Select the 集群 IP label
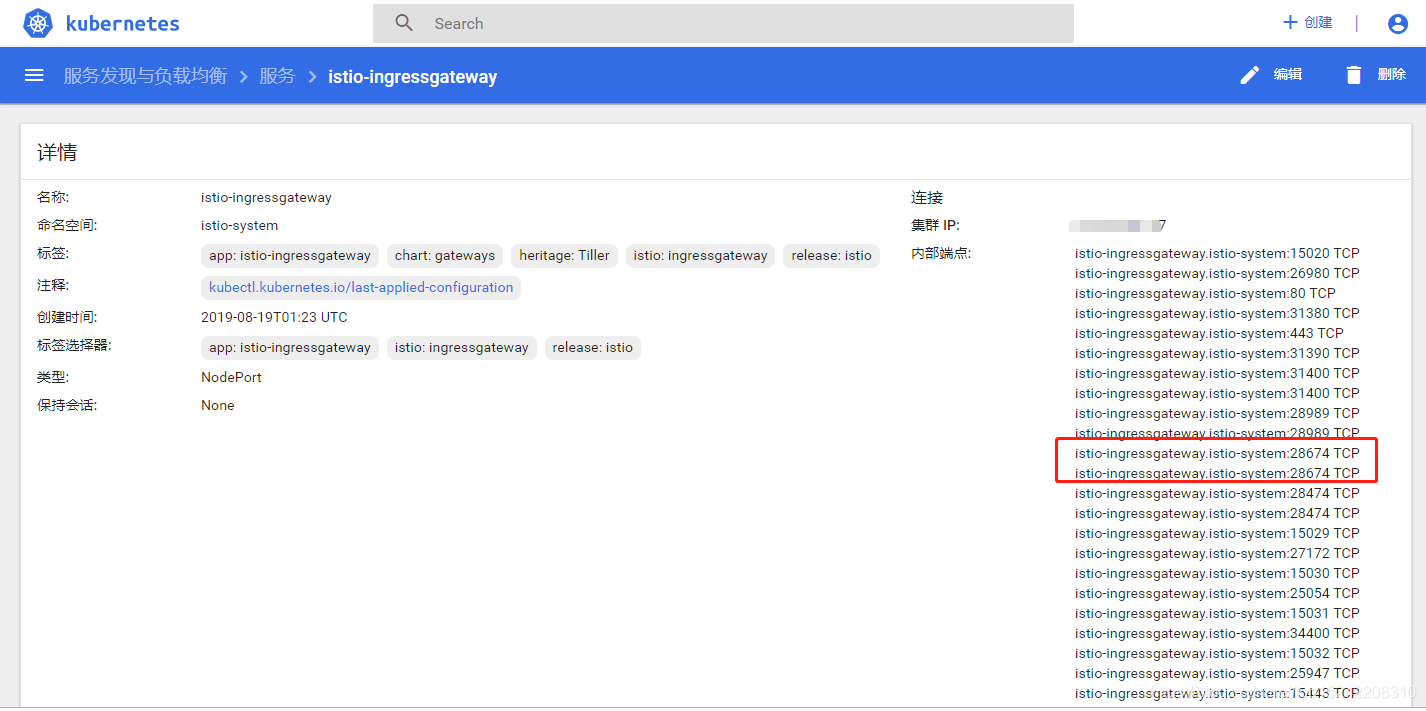Viewport: 1426px width, 711px height. click(935, 225)
